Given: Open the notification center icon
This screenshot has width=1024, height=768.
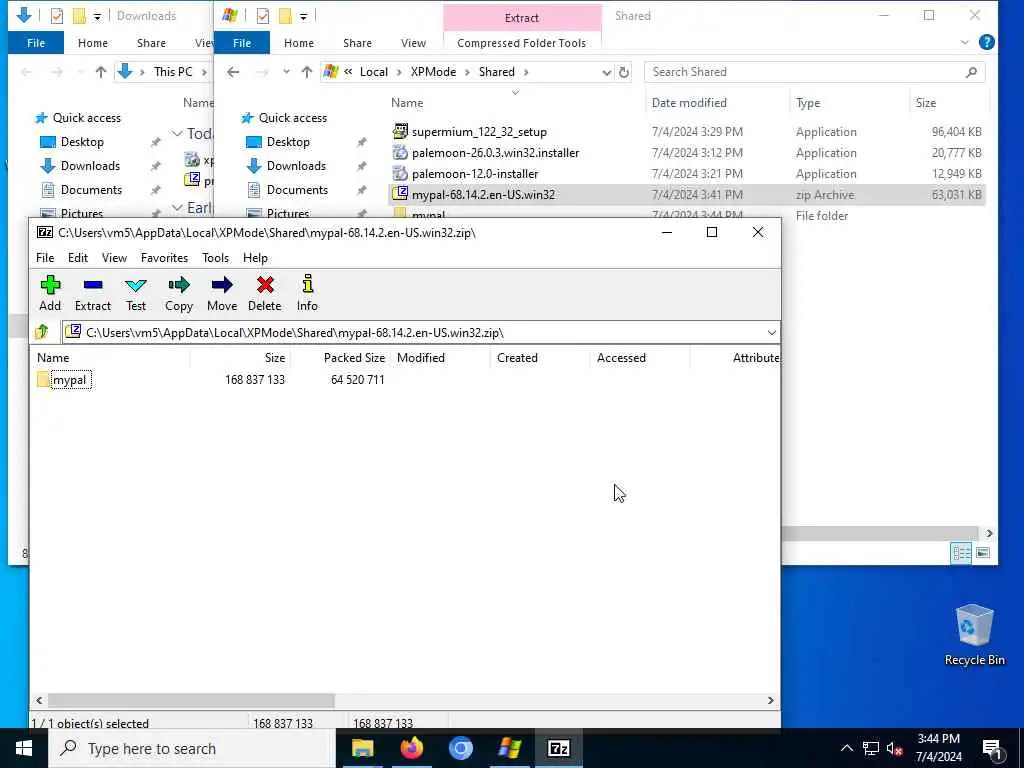Looking at the screenshot, I should point(993,748).
